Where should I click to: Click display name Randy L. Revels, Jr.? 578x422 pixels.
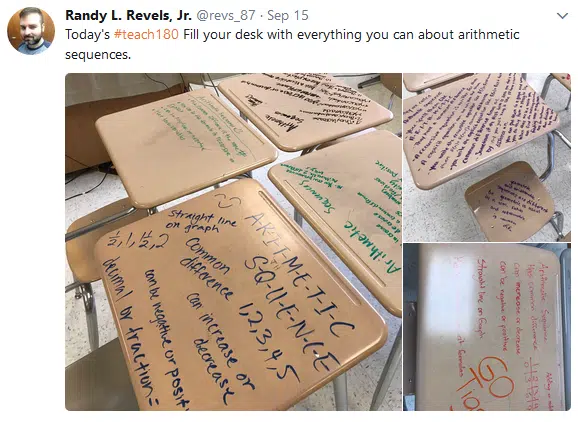128,15
